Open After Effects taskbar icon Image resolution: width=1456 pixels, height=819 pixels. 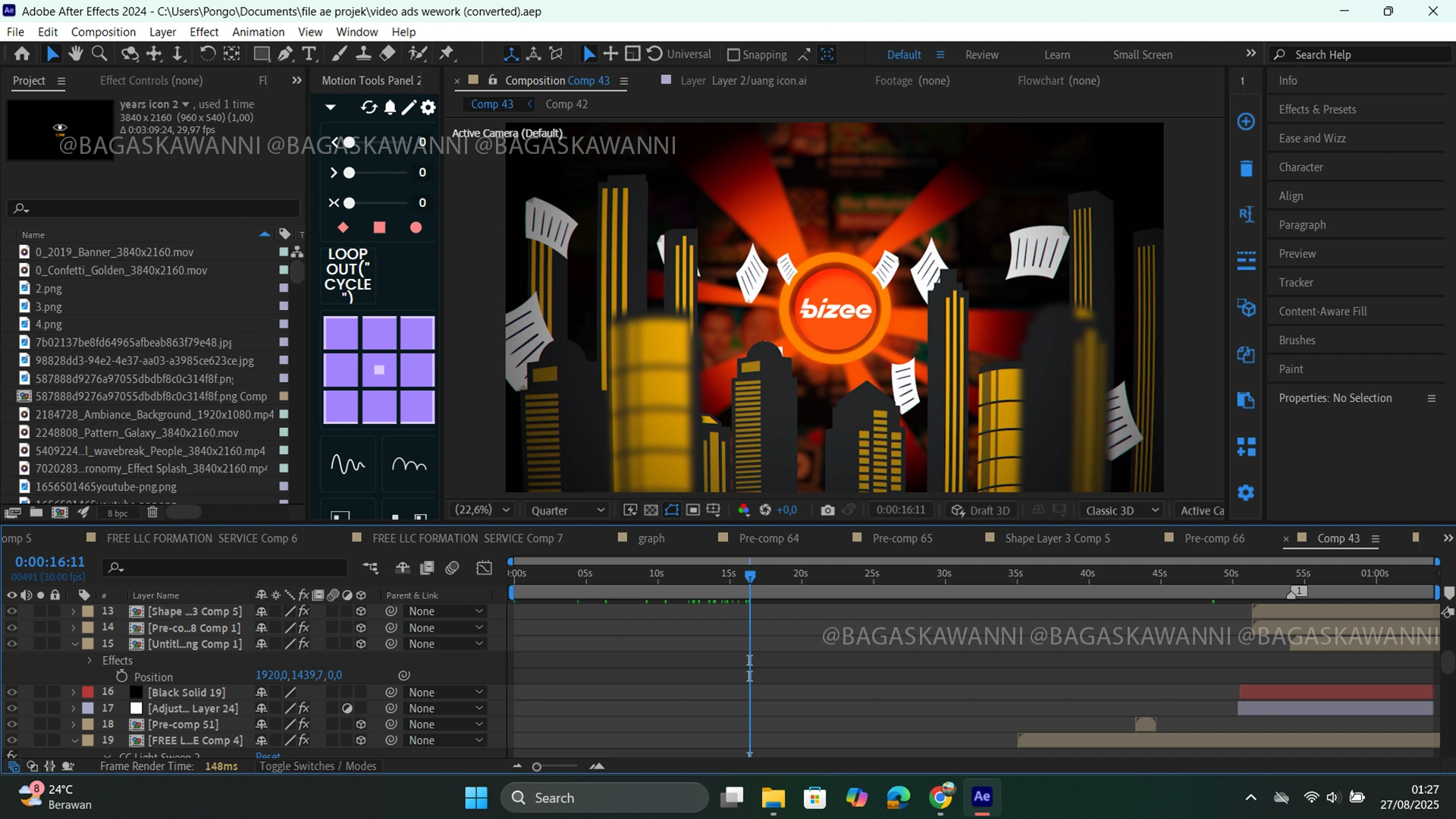[982, 797]
